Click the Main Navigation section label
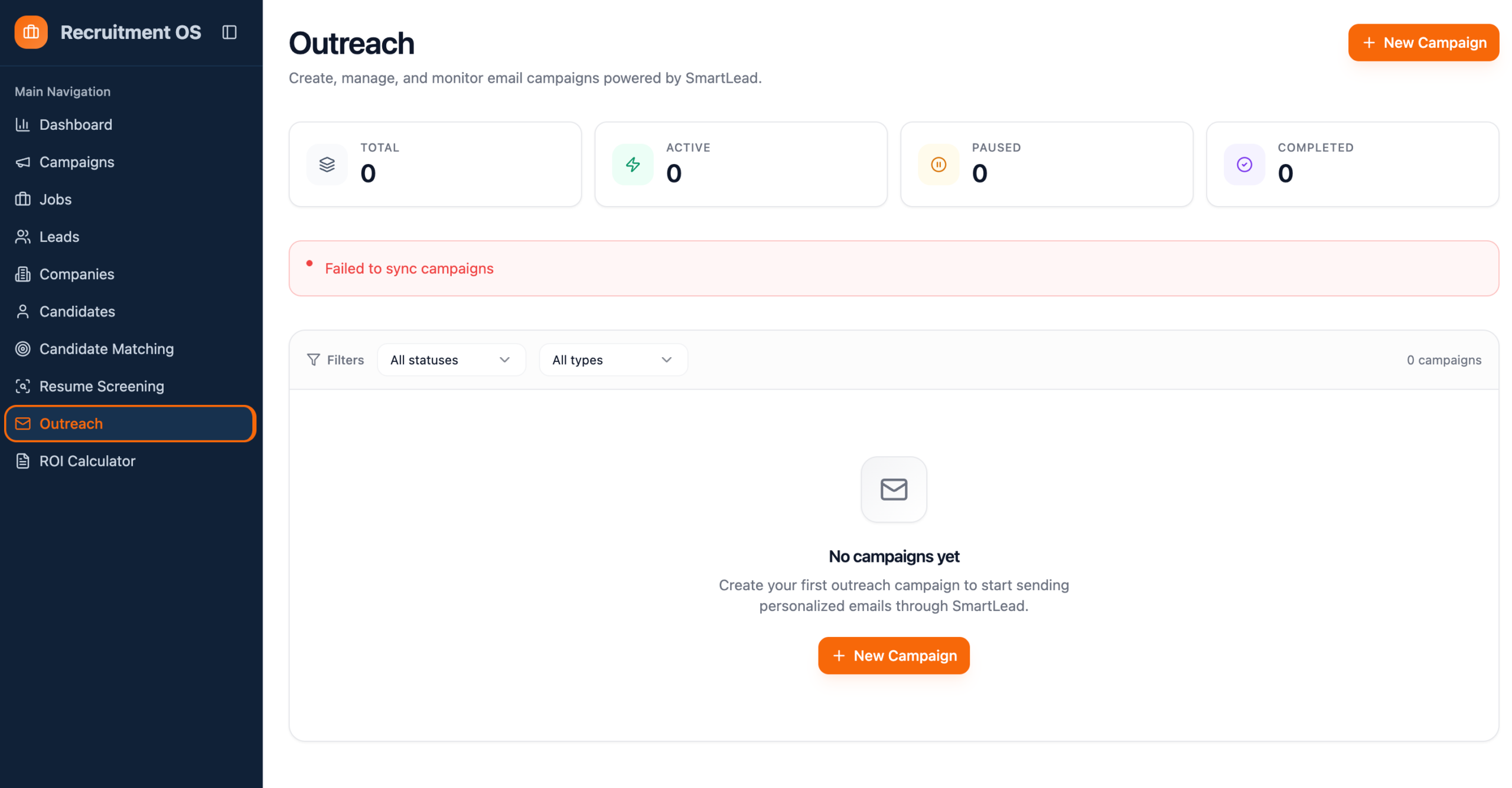The width and height of the screenshot is (1512, 788). 63,91
